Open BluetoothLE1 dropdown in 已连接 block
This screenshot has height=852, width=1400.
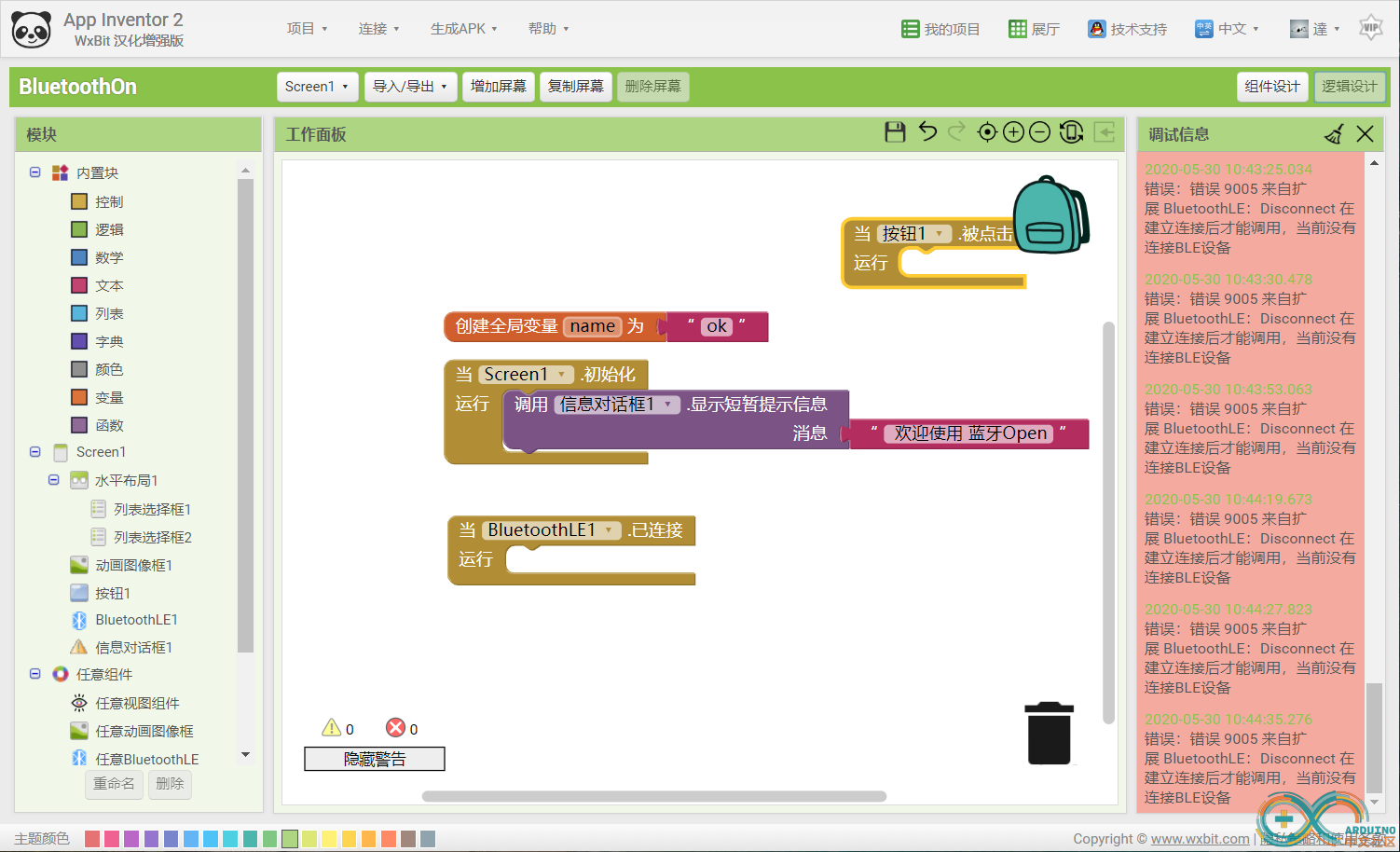tap(552, 530)
